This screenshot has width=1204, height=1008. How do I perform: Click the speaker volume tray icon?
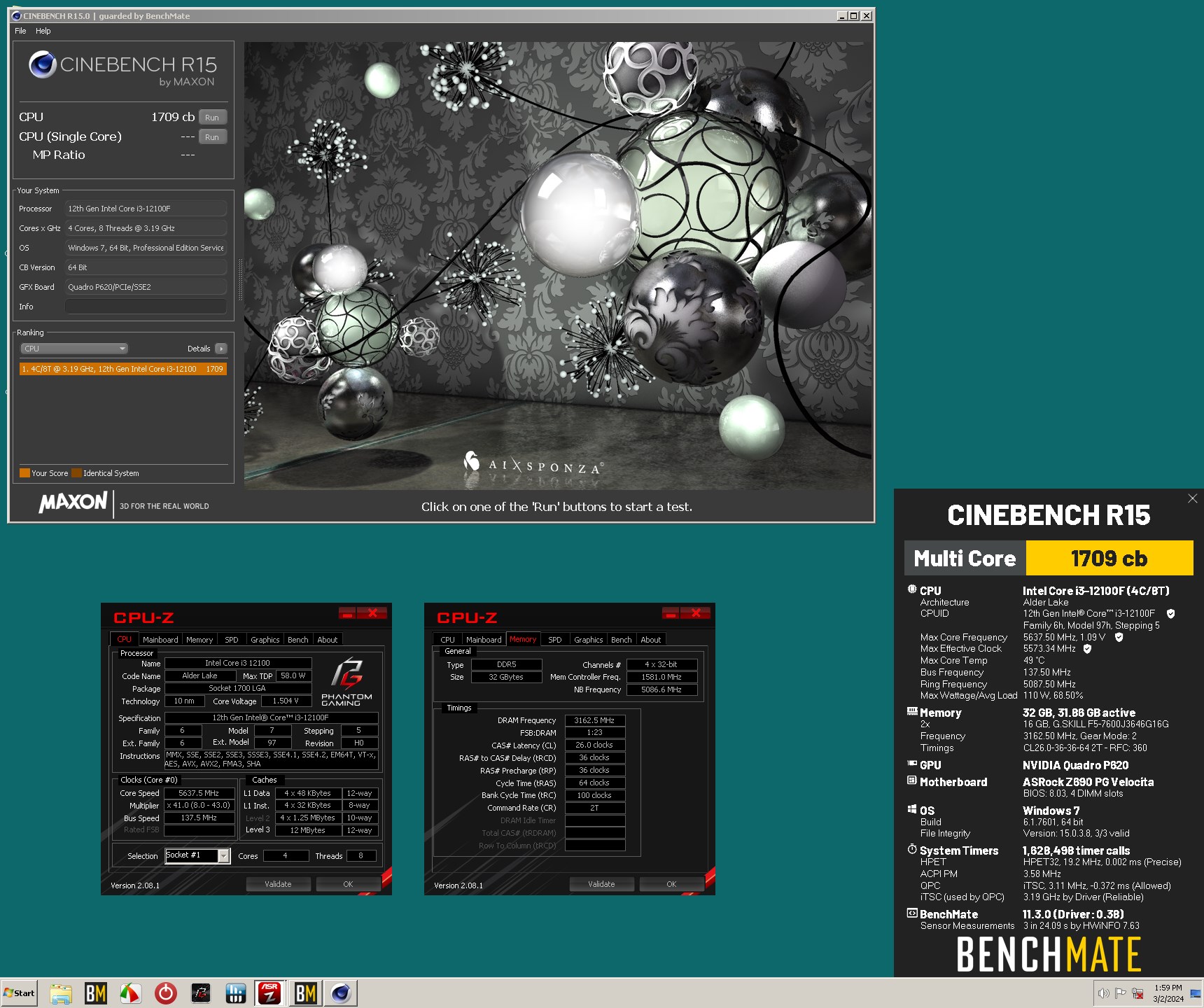[1104, 993]
